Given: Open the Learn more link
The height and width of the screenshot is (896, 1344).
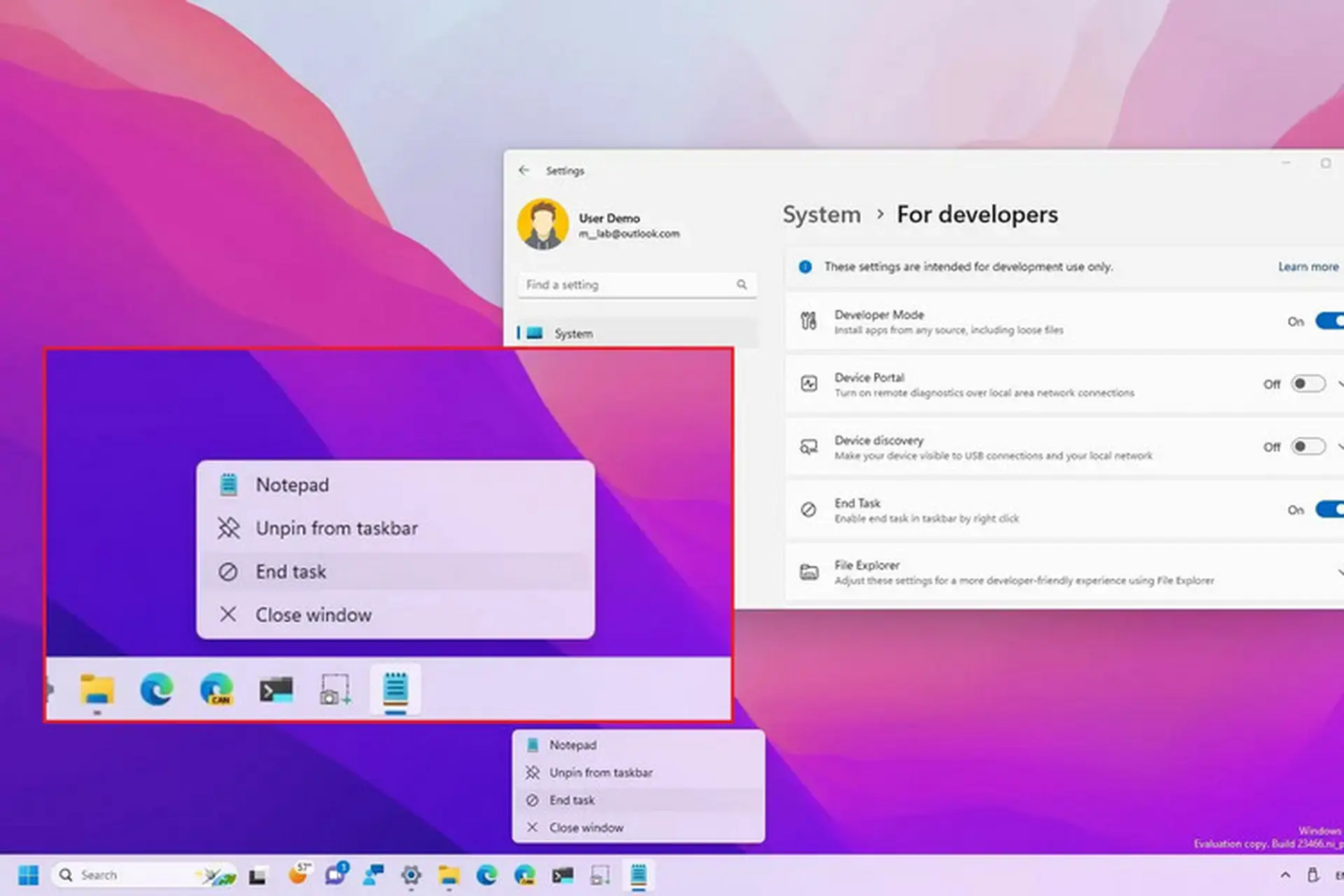Looking at the screenshot, I should click(1308, 267).
